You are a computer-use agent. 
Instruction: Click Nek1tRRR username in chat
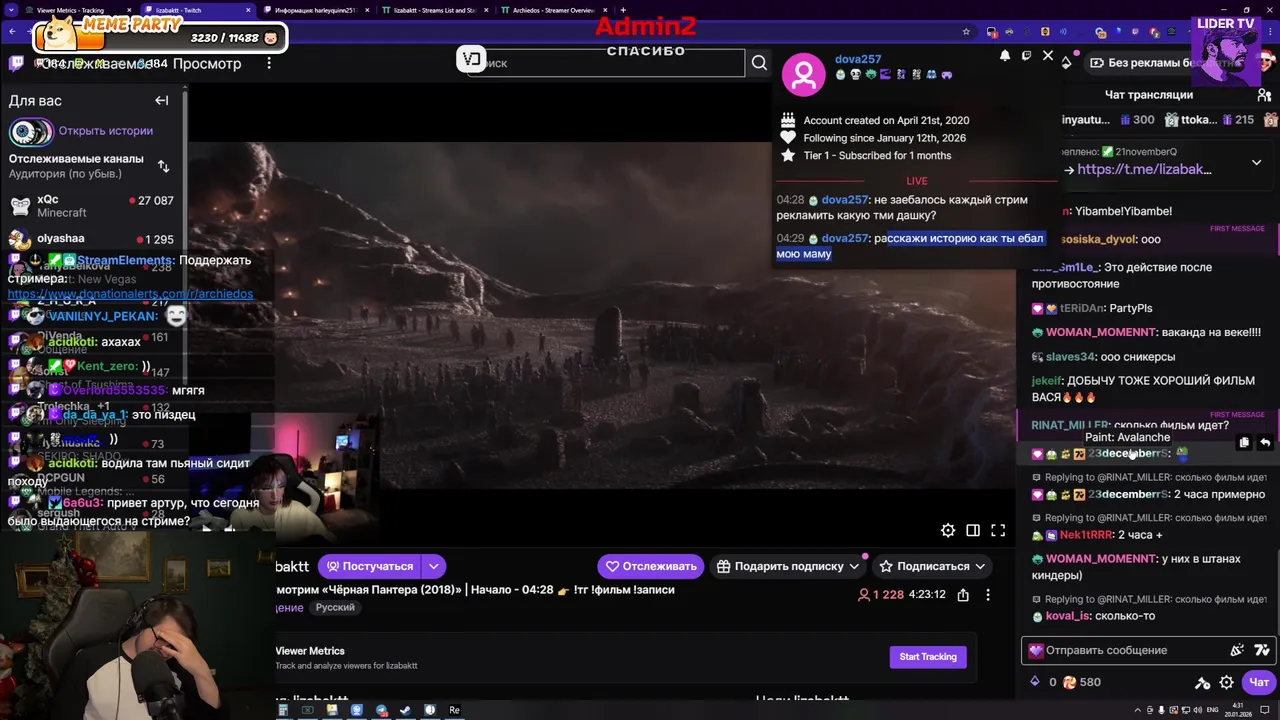pyautogui.click(x=1086, y=535)
